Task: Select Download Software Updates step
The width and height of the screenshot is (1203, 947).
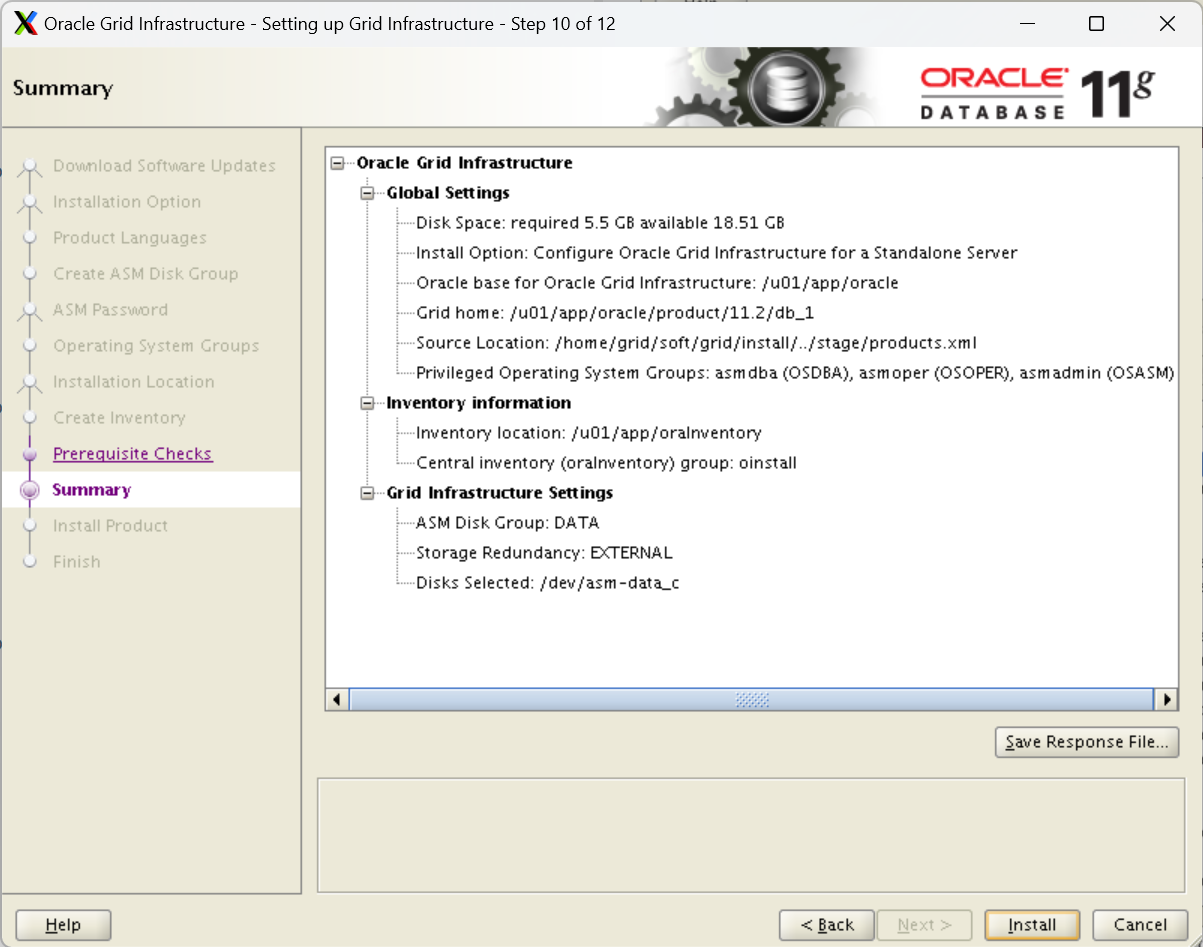Action: (164, 166)
